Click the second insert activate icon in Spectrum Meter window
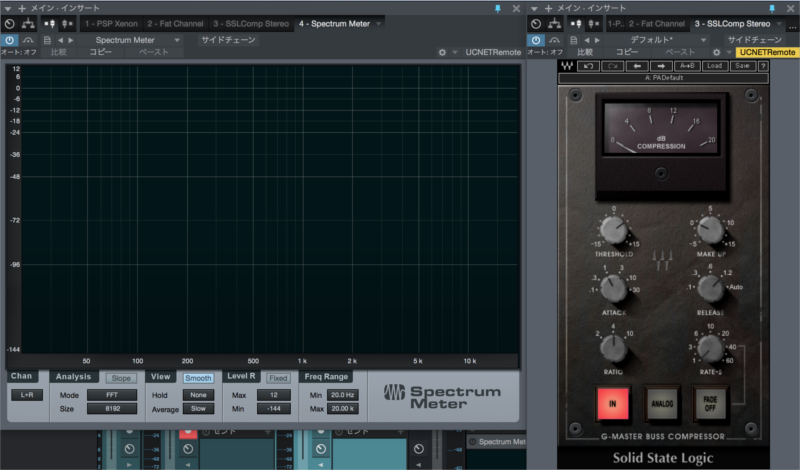The width and height of the screenshot is (800, 470). click(67, 23)
